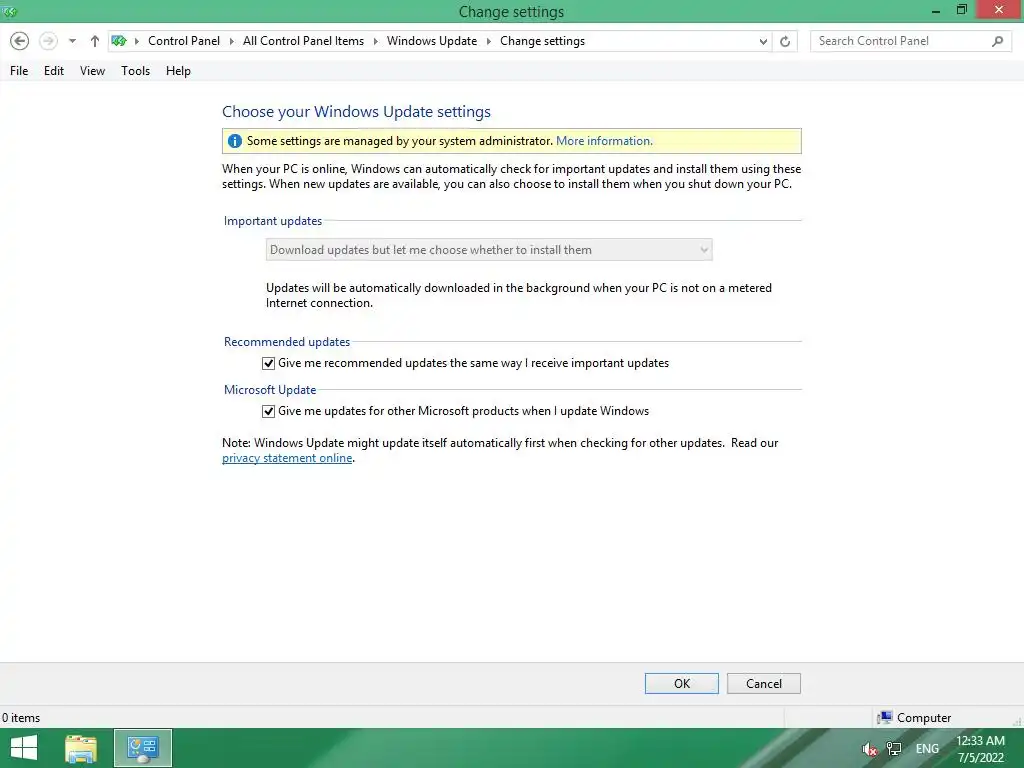Image resolution: width=1024 pixels, height=768 pixels.
Task: Minimize the Change settings window
Action: tap(936, 10)
